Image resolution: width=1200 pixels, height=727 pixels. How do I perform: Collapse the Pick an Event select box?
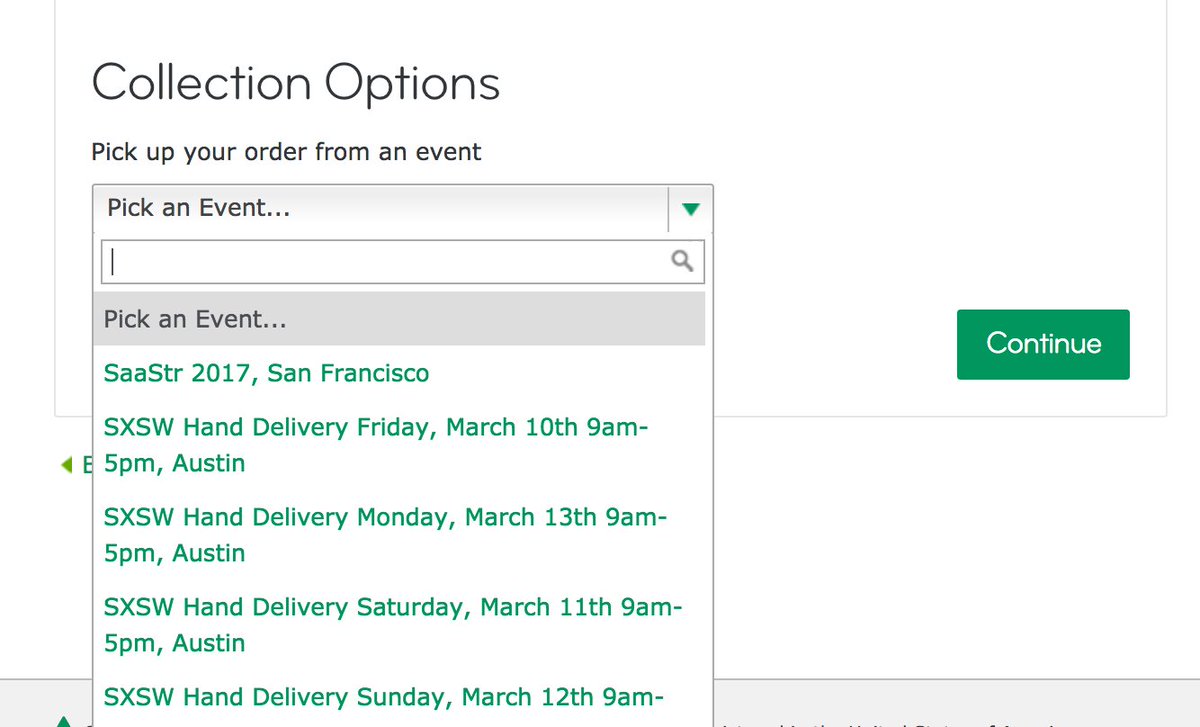pyautogui.click(x=402, y=208)
